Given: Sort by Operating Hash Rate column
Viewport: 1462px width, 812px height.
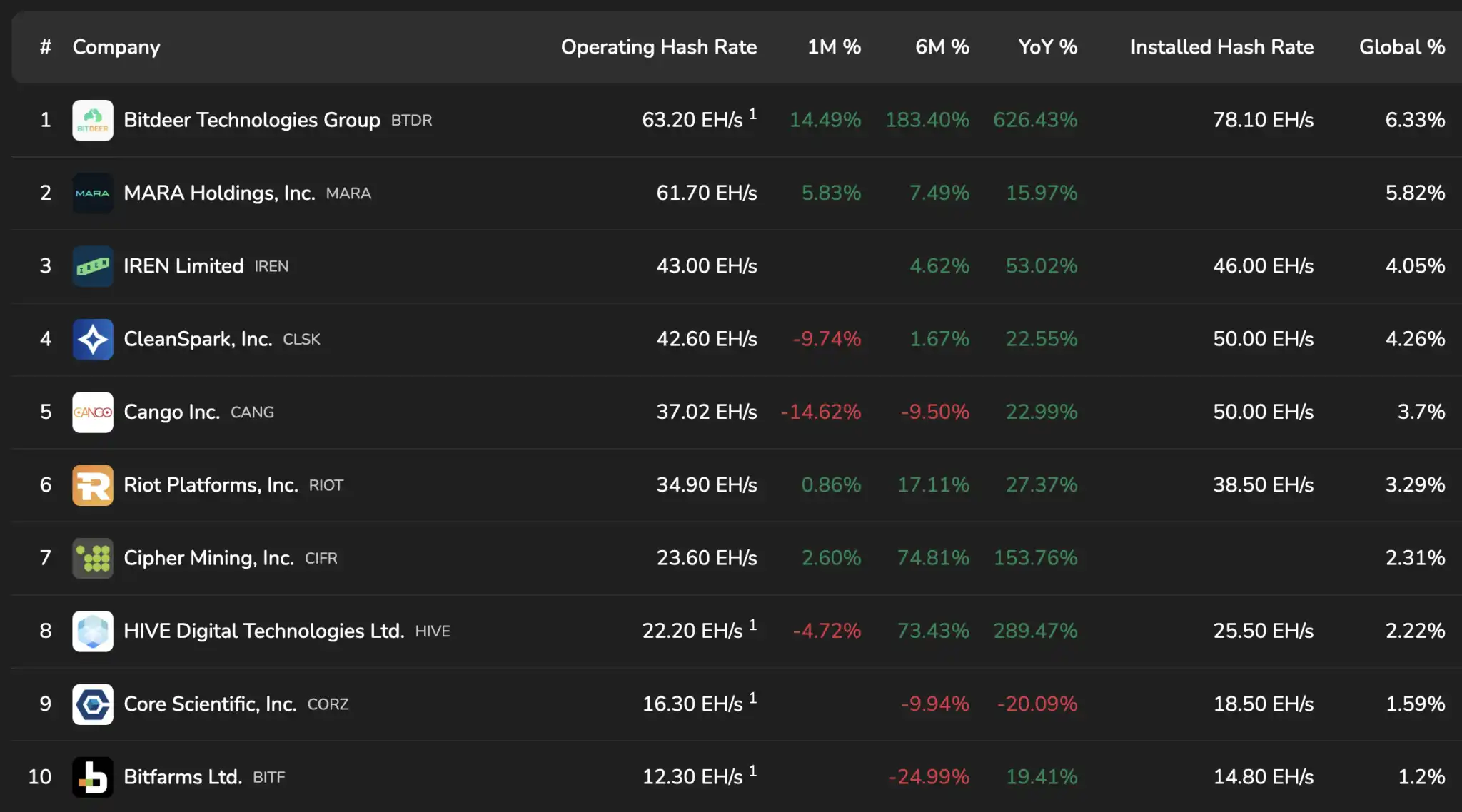Looking at the screenshot, I should [x=658, y=47].
